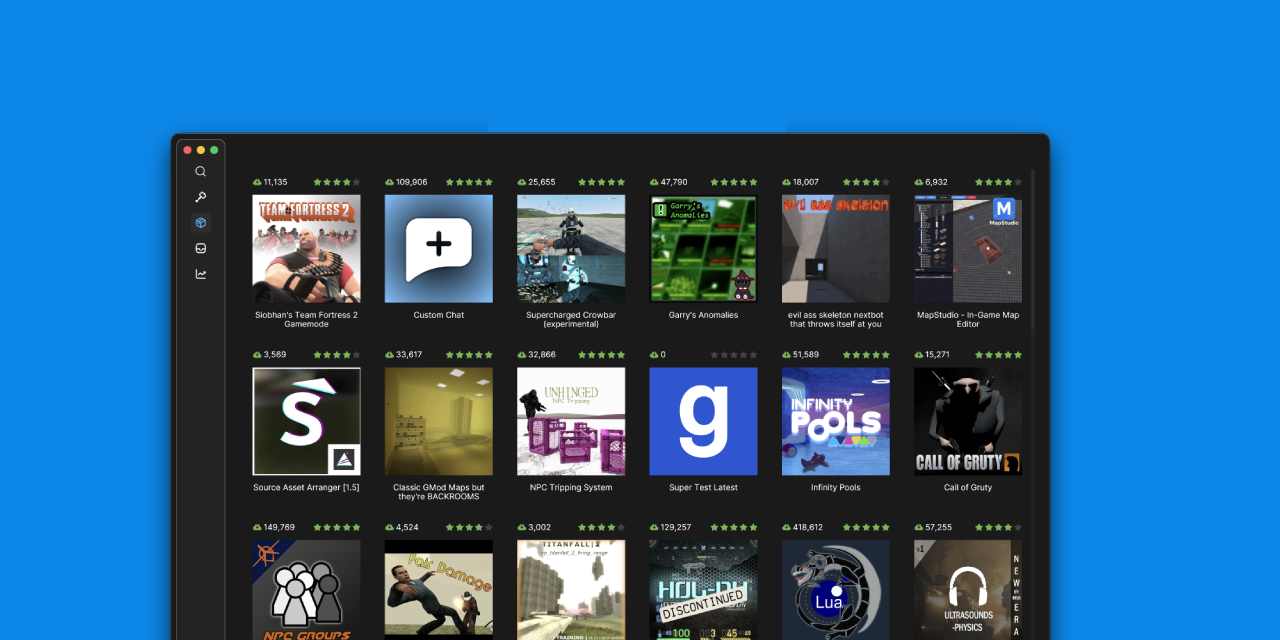This screenshot has width=1280, height=640.
Task: Open the MapStudio In-Game Map Editor thumbnail
Action: tap(968, 249)
